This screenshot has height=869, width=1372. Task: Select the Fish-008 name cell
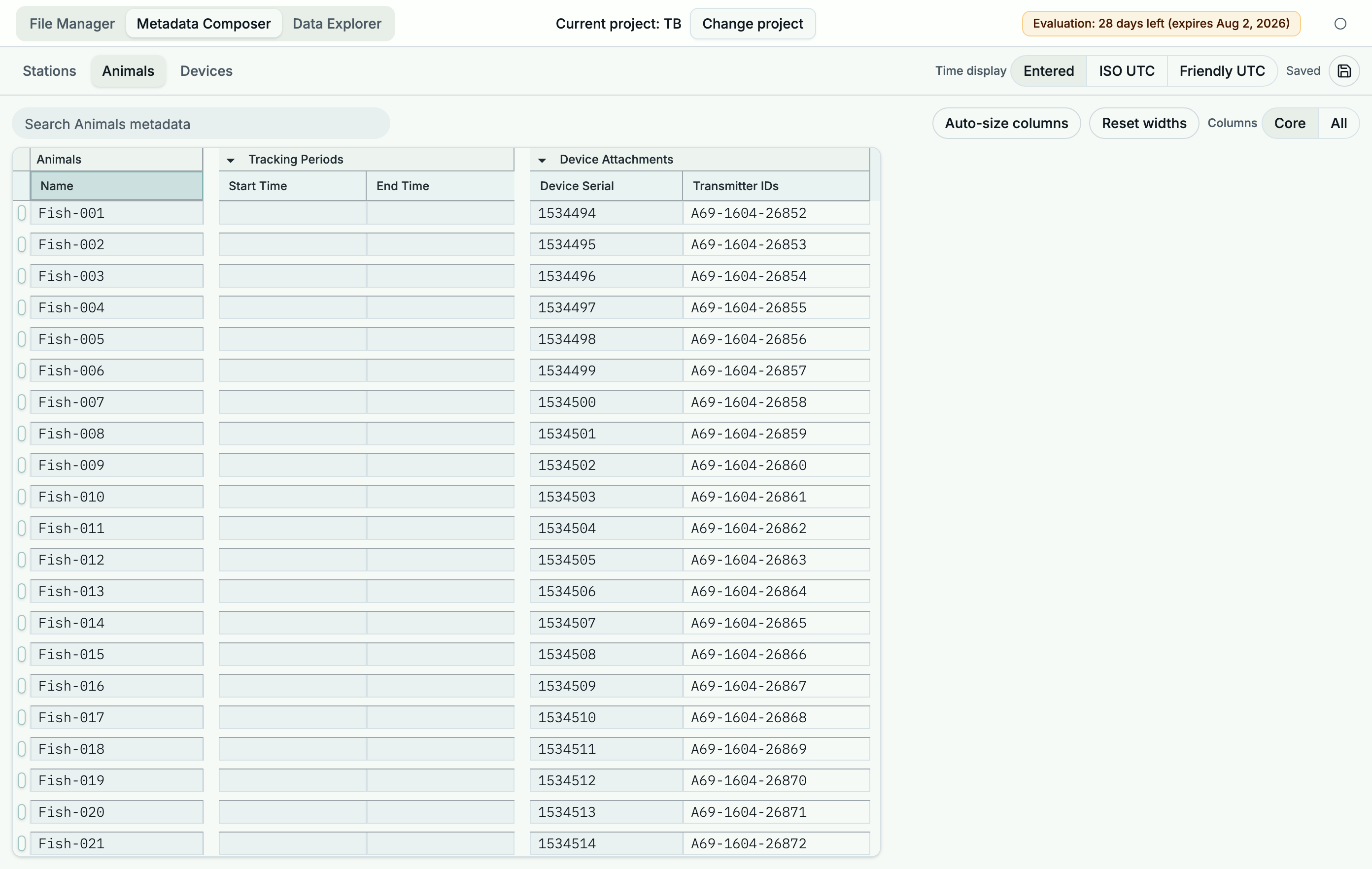(x=117, y=434)
